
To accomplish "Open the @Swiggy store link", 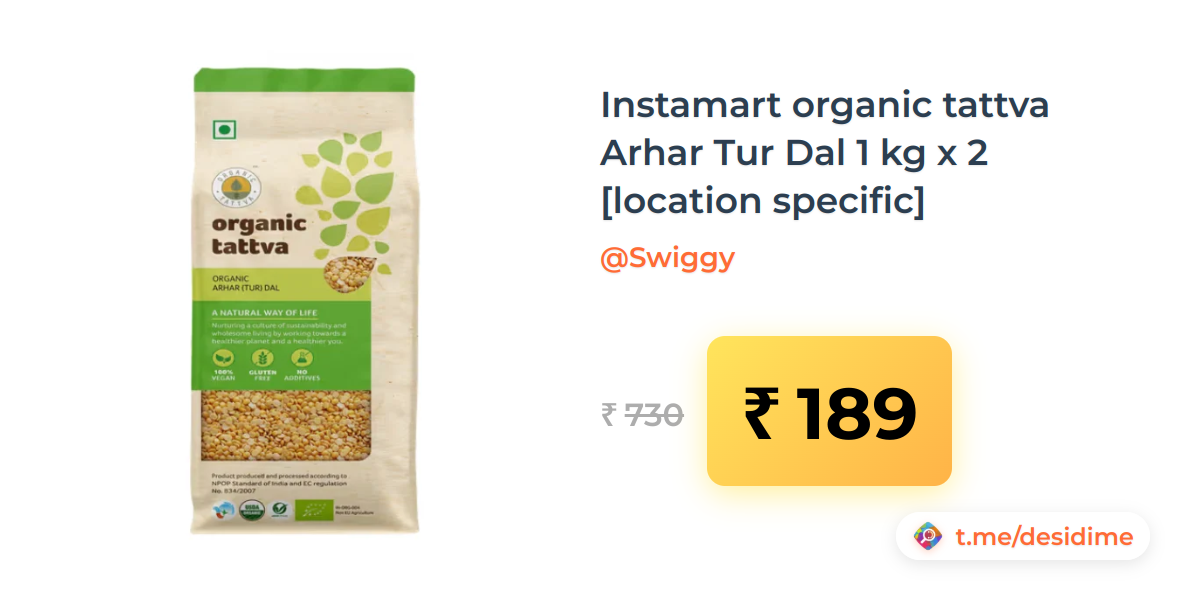I will tap(667, 258).
